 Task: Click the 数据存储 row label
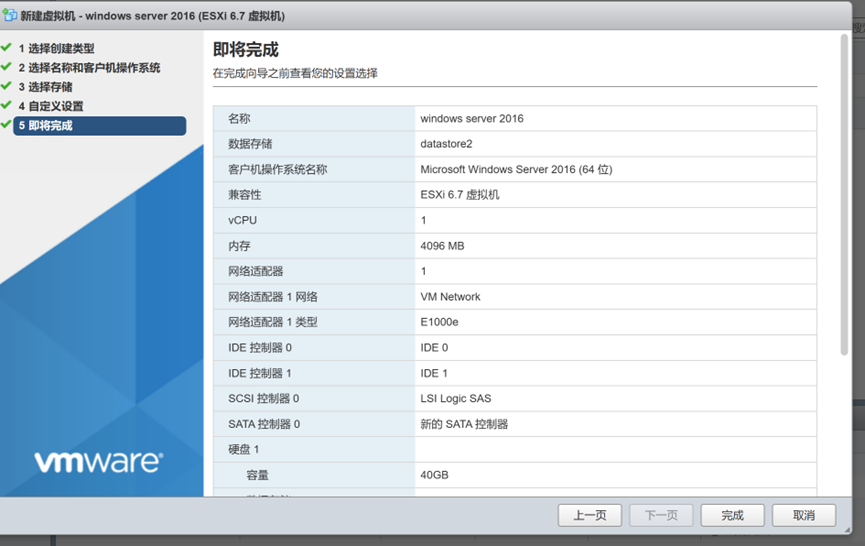(250, 144)
